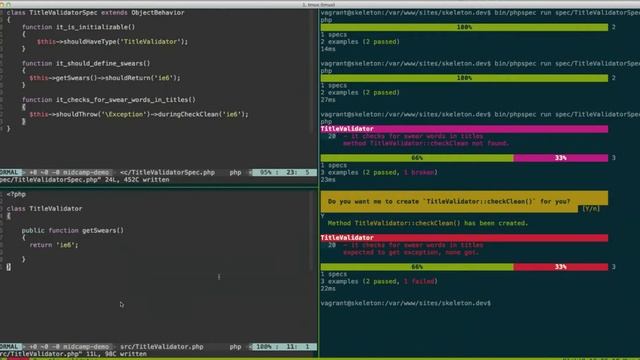Viewport: 640px width, 360px height.
Task: Click the '<?php' opening tag line
Action: pos(16,194)
